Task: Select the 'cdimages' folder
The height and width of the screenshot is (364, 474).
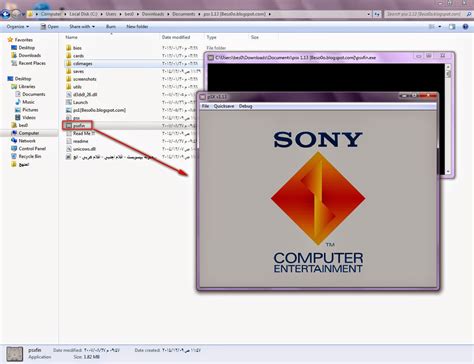Action: (x=79, y=63)
